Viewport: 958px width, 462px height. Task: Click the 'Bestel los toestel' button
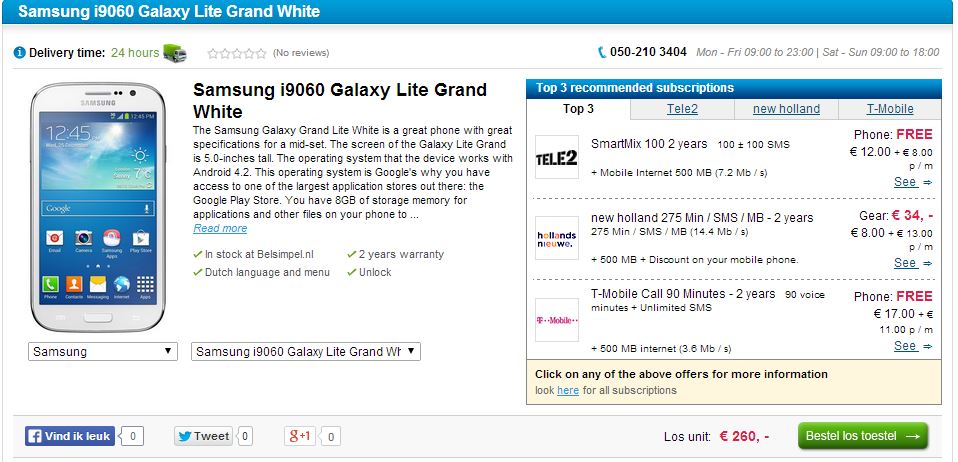[862, 436]
